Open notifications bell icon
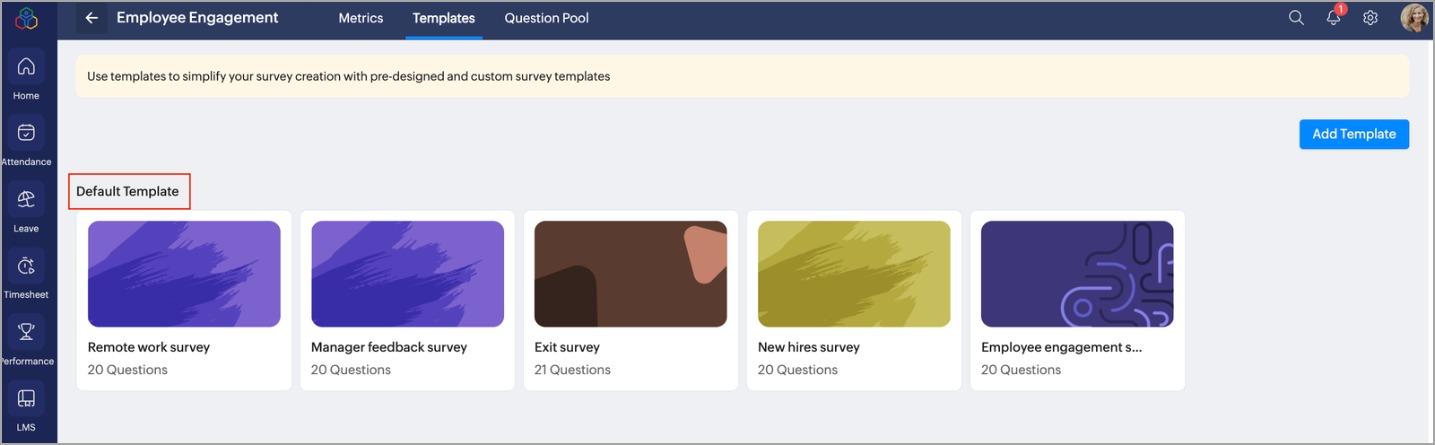This screenshot has height=445, width=1435. pyautogui.click(x=1333, y=18)
